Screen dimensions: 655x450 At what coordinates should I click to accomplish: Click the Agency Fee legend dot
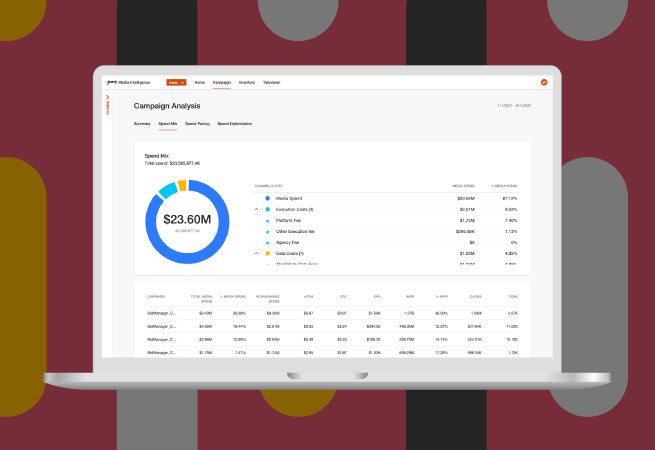pos(268,242)
